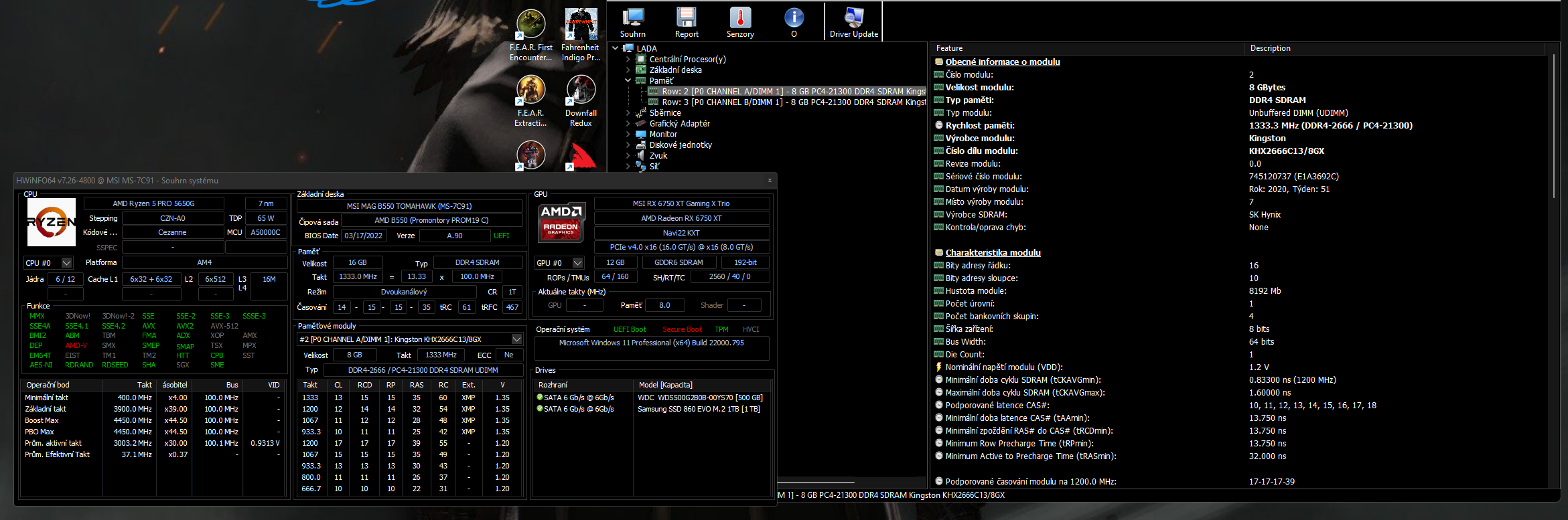Image resolution: width=1568 pixels, height=520 pixels.
Task: Click the Description column header
Action: (1270, 48)
